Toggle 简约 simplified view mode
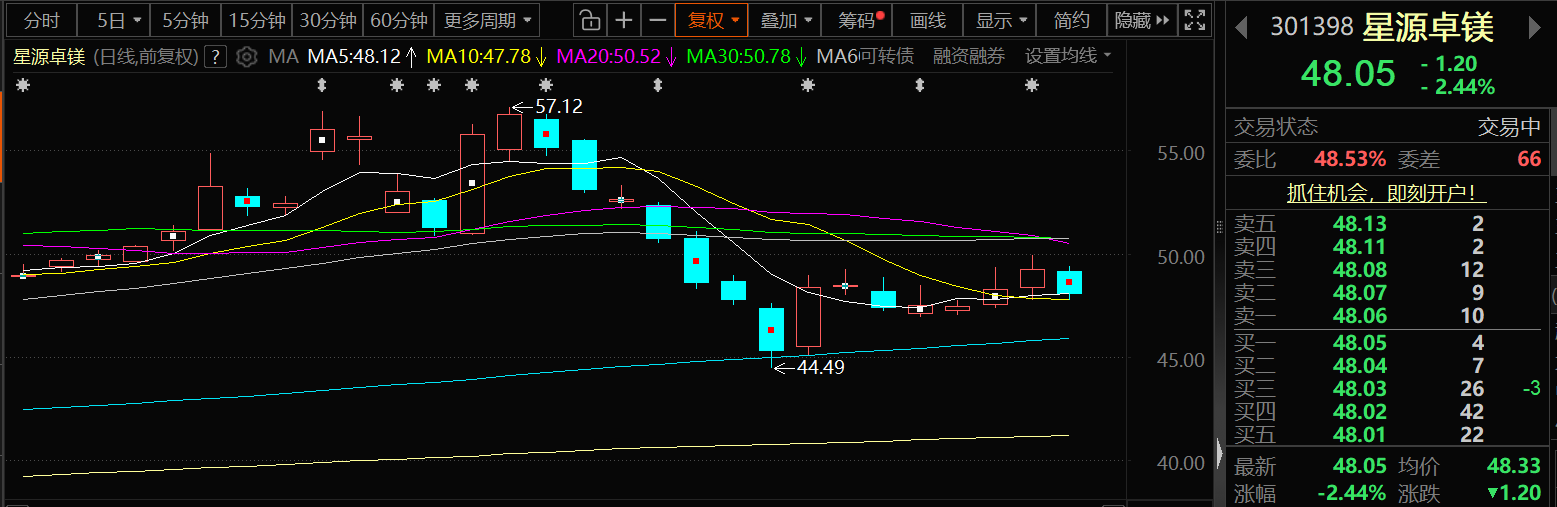Screen dimensions: 1557x507 (1071, 20)
